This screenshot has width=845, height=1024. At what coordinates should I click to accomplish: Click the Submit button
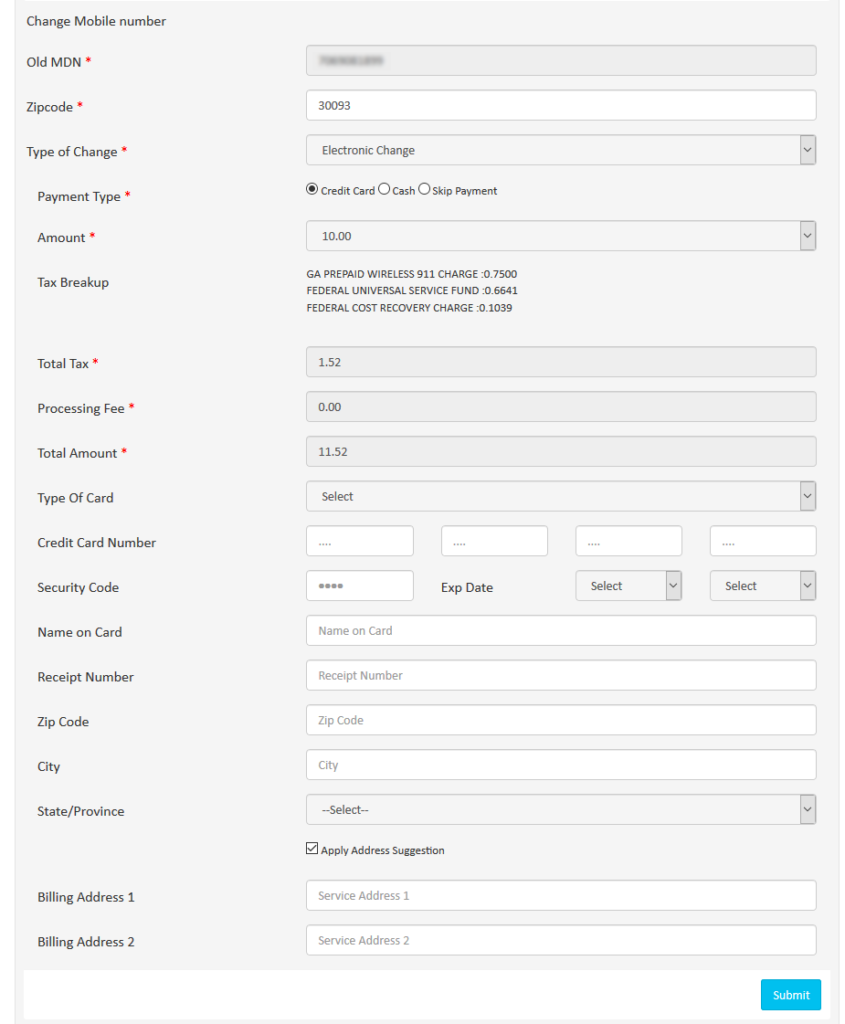click(790, 994)
